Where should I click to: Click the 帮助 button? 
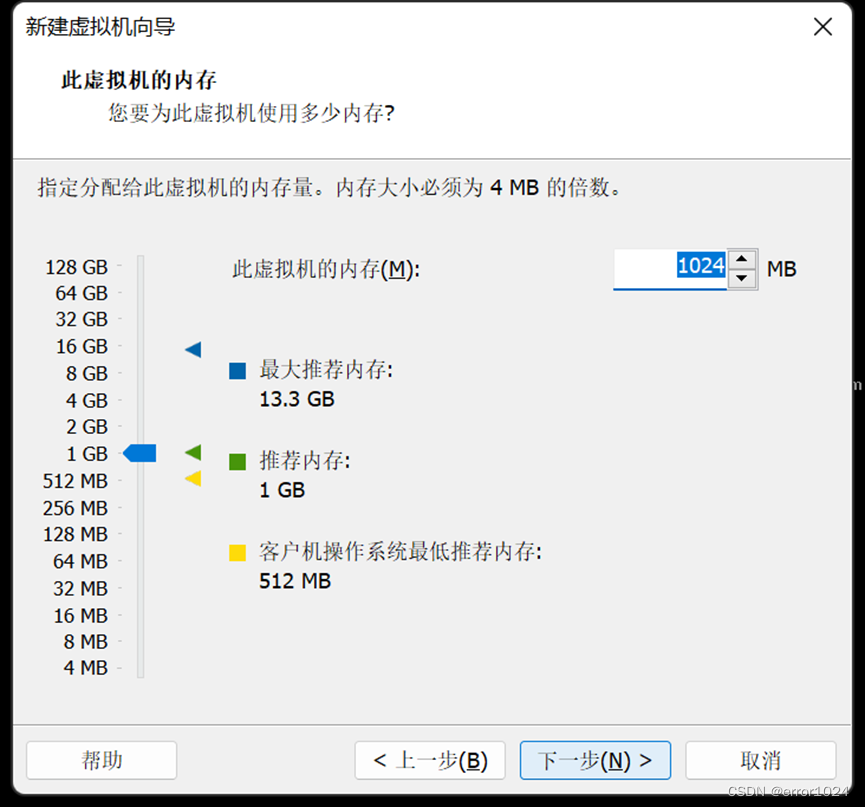102,760
